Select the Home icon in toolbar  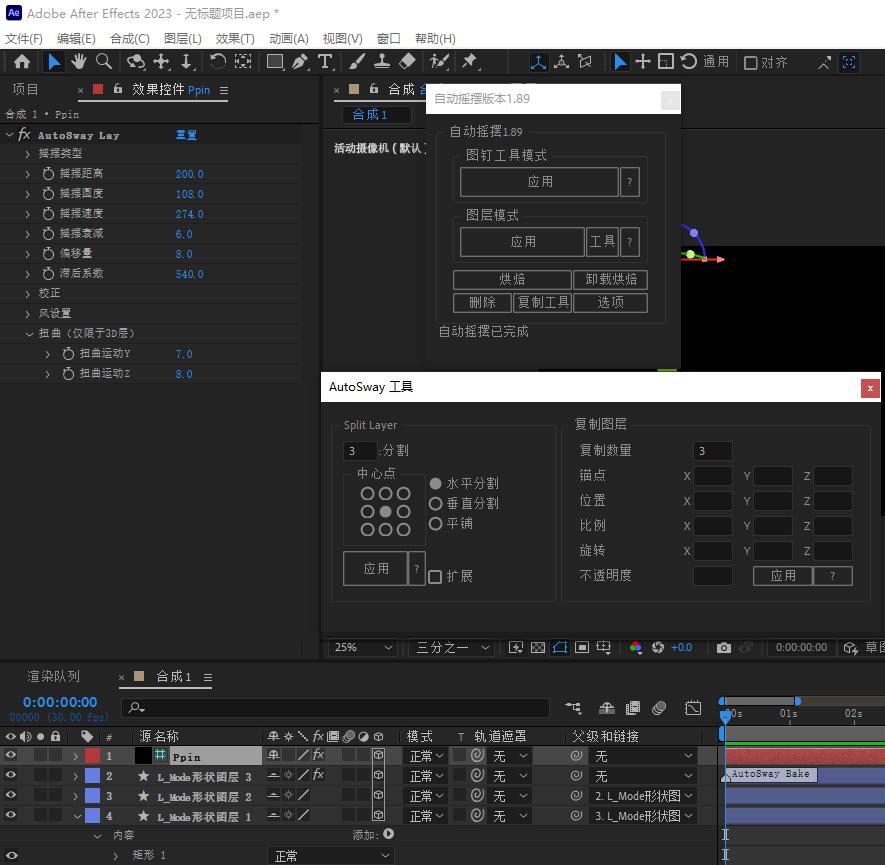(x=22, y=62)
